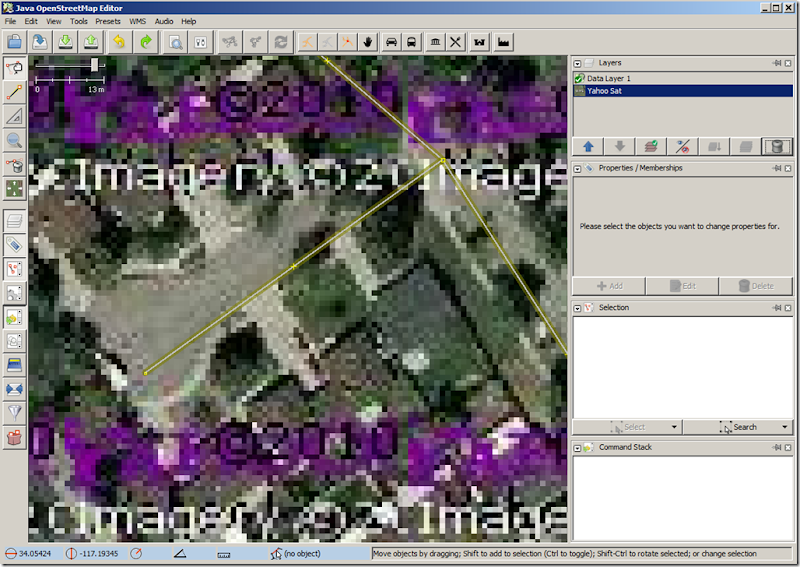Viewport: 800px width, 567px height.
Task: Toggle Data Layer 1 active checkmark
Action: click(579, 78)
